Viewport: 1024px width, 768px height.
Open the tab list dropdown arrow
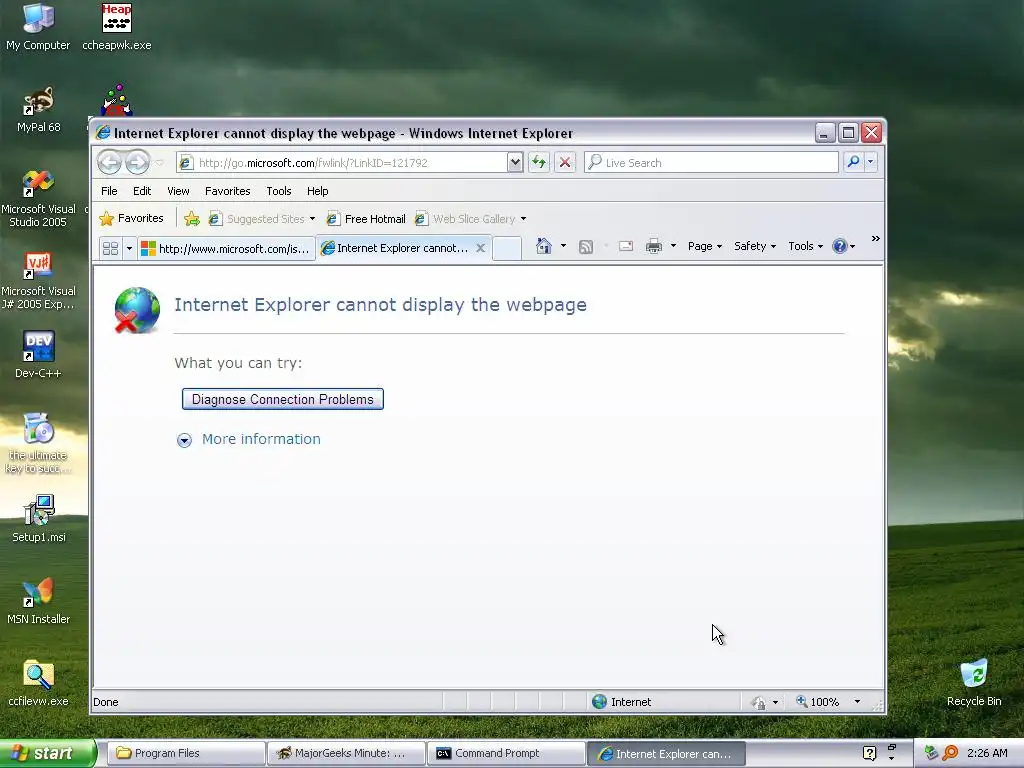click(x=129, y=249)
